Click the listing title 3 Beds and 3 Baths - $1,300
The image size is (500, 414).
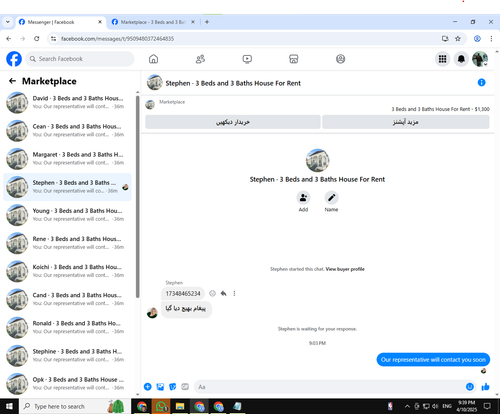[440, 109]
